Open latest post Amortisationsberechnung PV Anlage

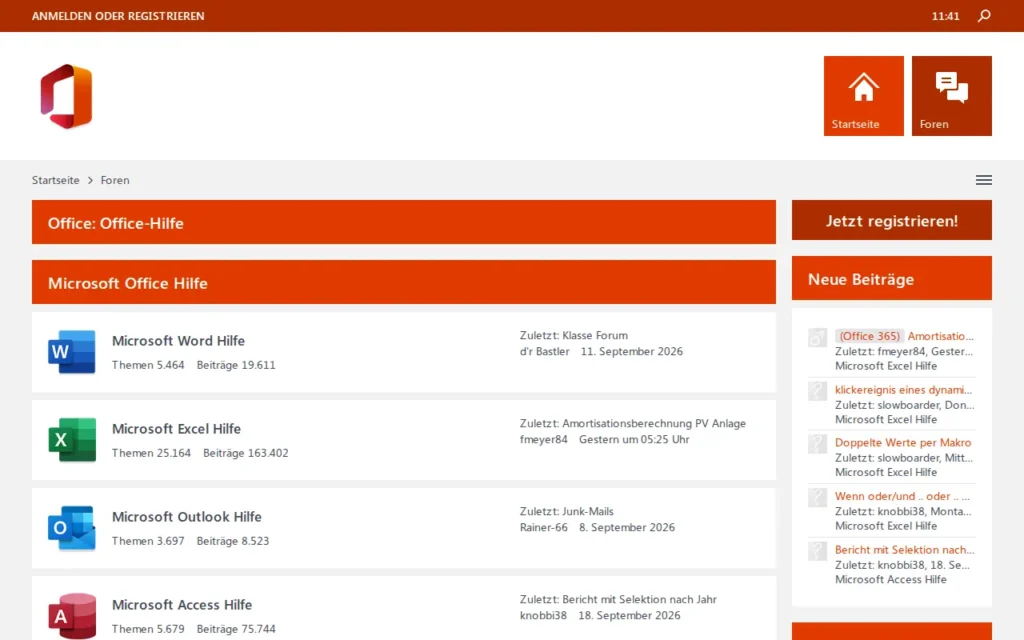654,423
